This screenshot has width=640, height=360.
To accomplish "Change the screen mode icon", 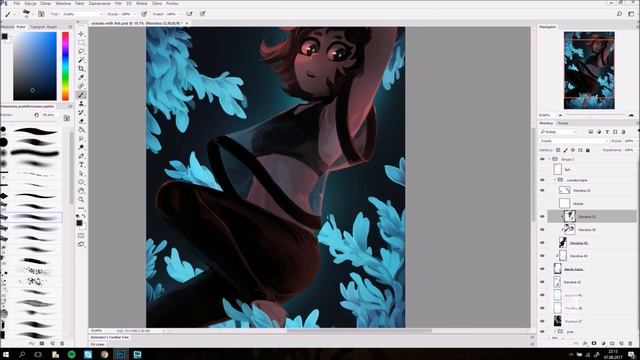I will pyautogui.click(x=81, y=244).
